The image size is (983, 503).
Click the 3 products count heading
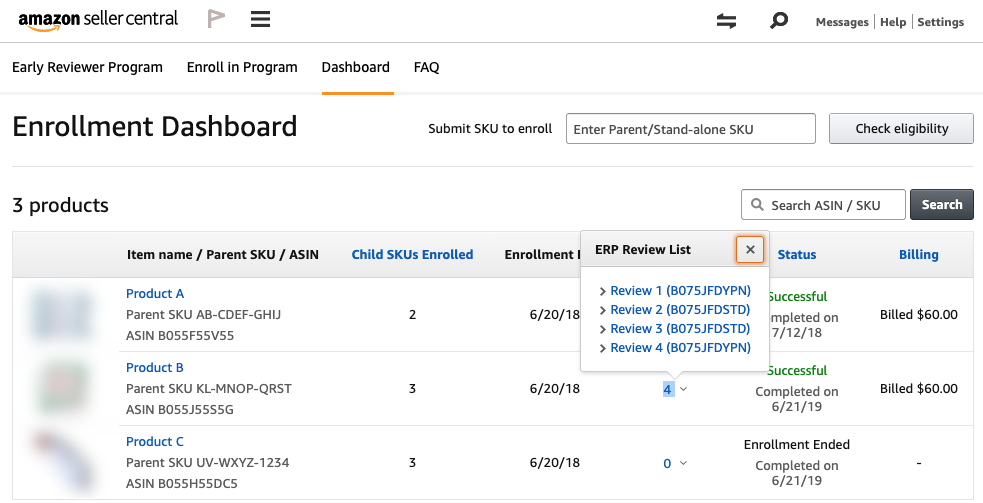click(x=60, y=205)
